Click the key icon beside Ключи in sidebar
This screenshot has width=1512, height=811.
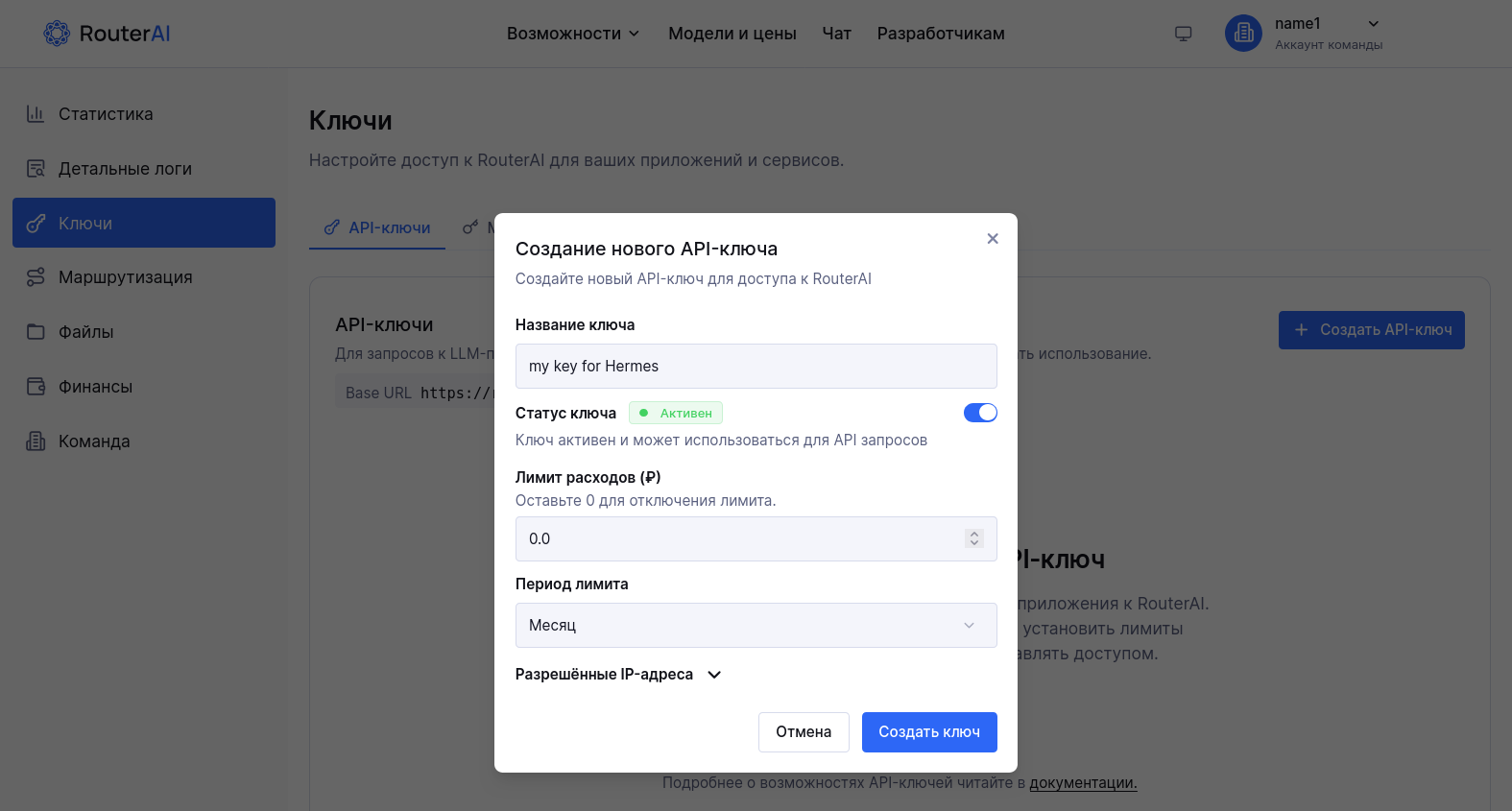coord(36,223)
